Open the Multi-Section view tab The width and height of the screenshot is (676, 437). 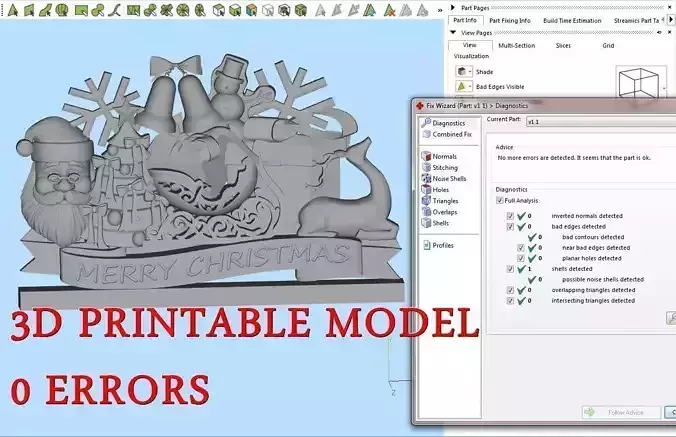(516, 45)
